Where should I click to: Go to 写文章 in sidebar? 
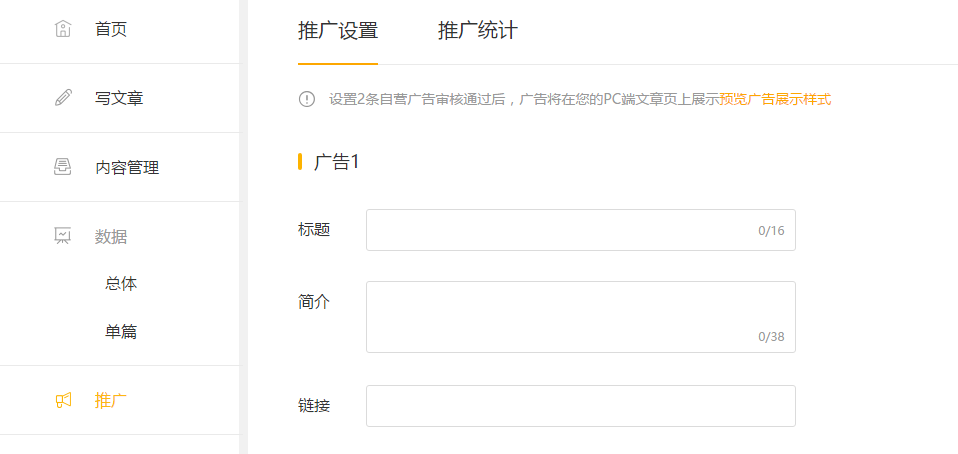pos(120,98)
